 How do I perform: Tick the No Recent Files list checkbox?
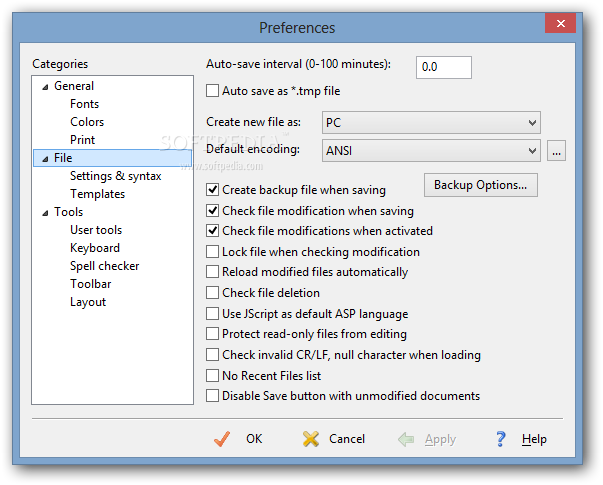(x=212, y=375)
